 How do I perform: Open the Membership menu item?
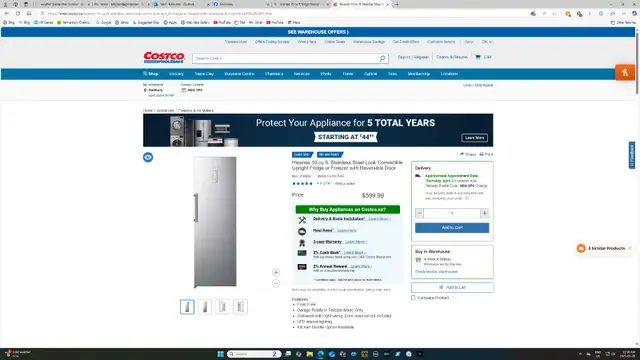point(419,74)
